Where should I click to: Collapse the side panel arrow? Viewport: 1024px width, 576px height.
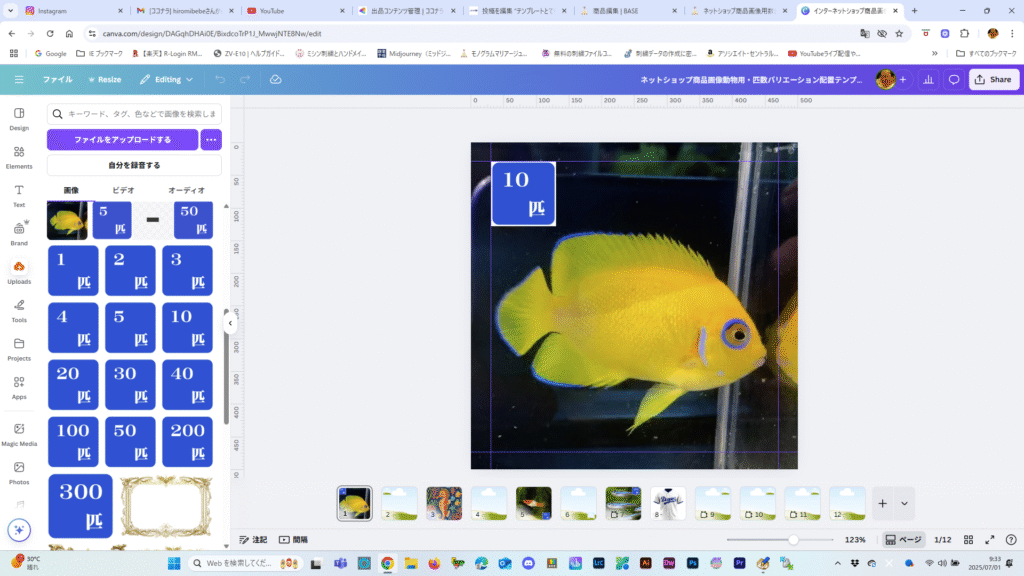tap(230, 323)
